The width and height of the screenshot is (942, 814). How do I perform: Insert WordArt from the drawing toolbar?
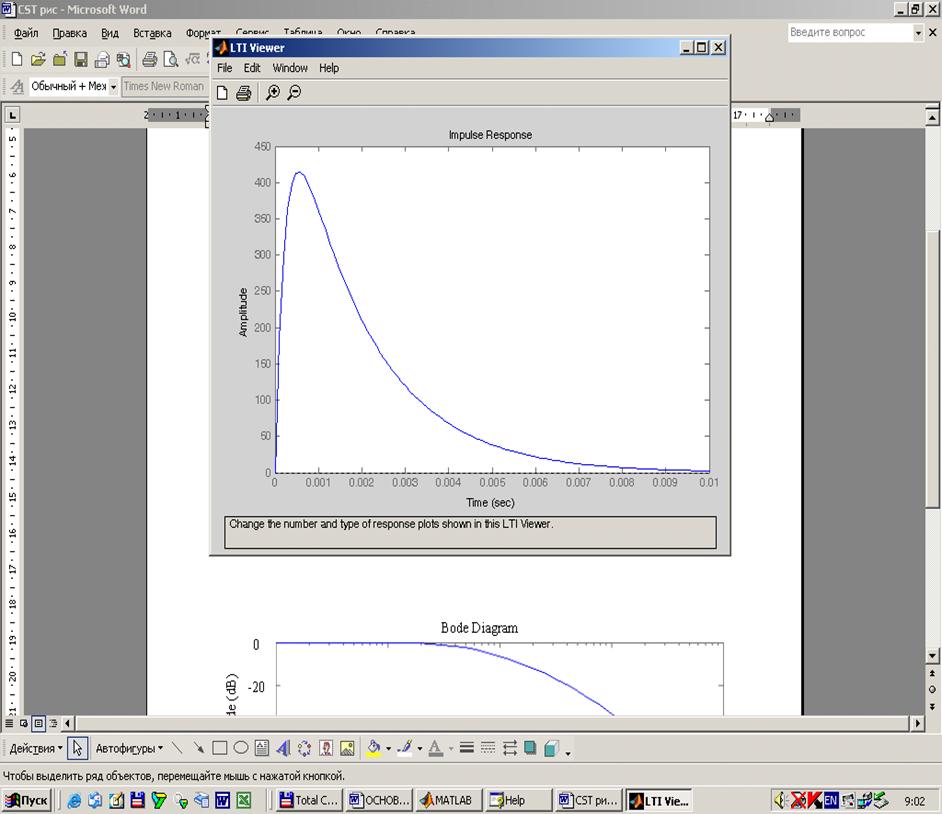(x=283, y=748)
